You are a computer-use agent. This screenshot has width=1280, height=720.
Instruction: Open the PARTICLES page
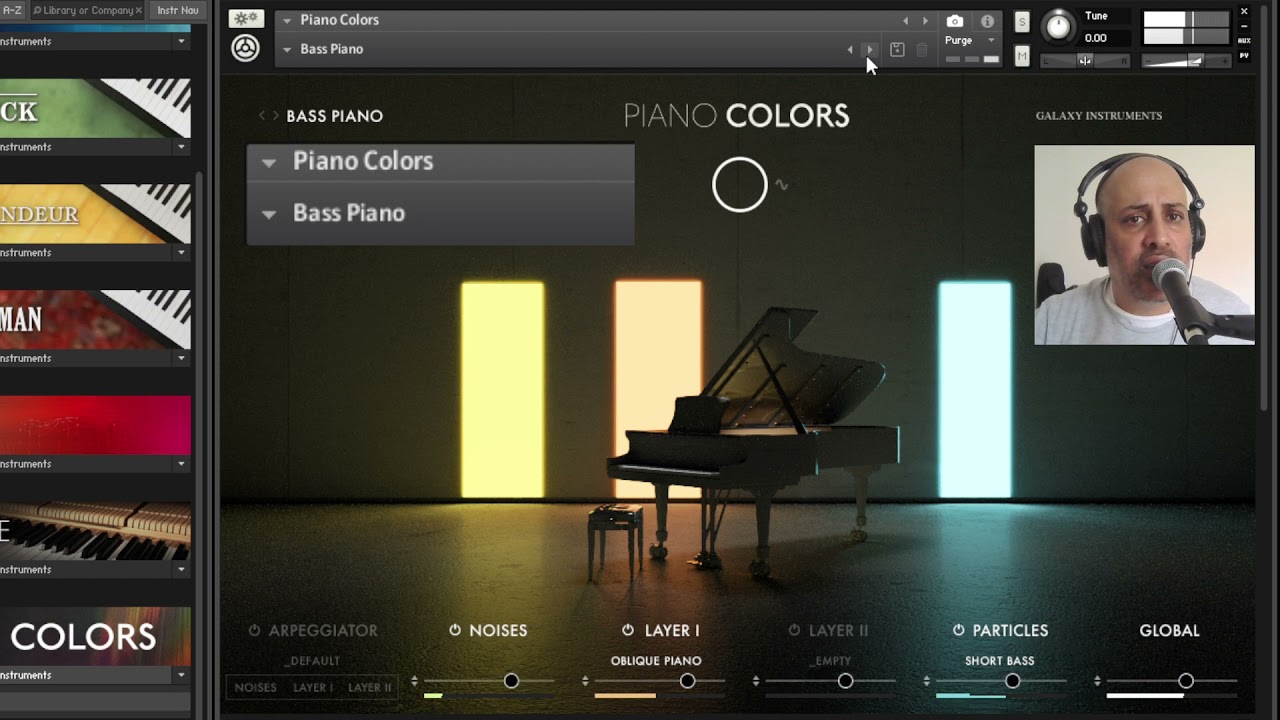pos(1010,630)
